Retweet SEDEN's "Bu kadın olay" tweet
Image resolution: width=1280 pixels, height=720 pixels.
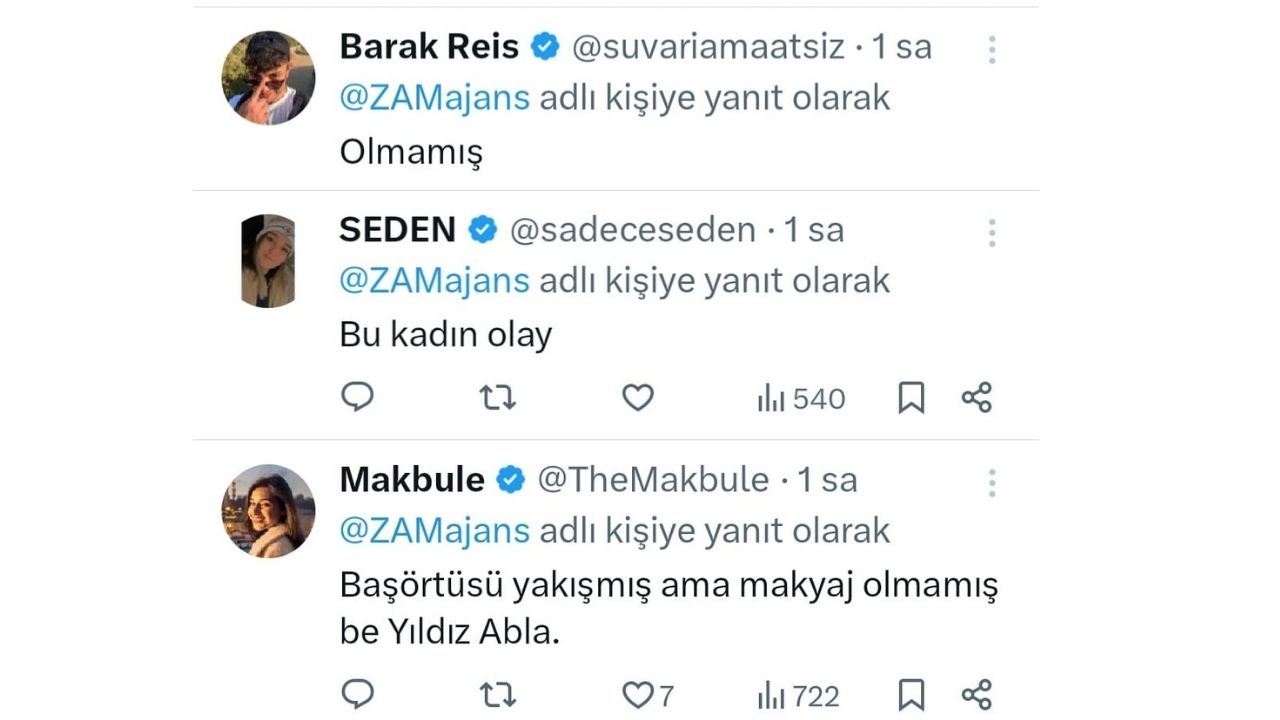coord(496,397)
